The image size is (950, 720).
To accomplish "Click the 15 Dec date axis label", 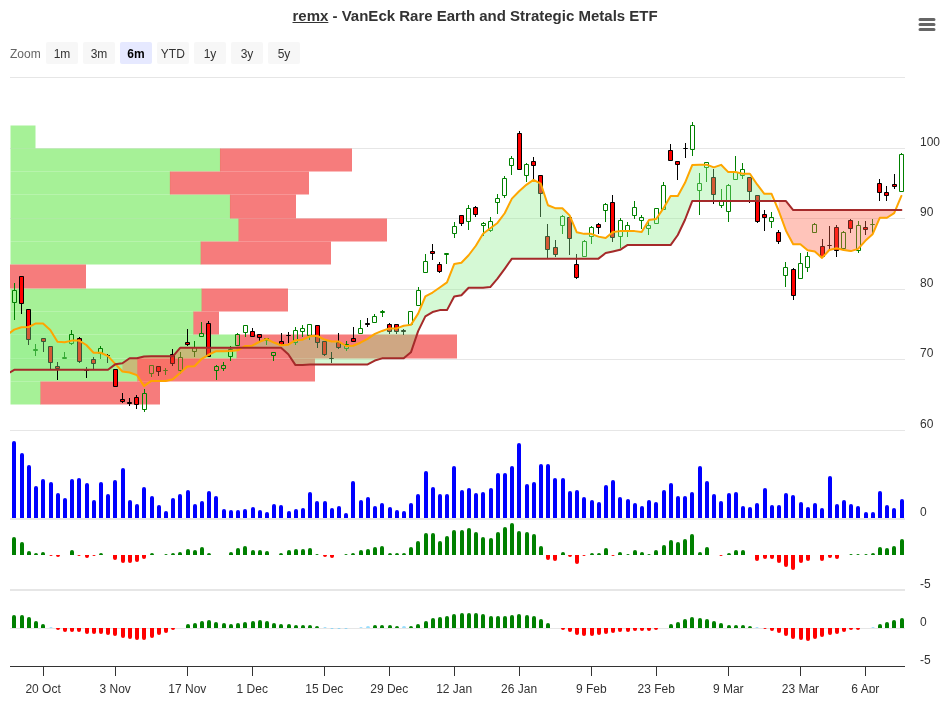I will tap(324, 688).
